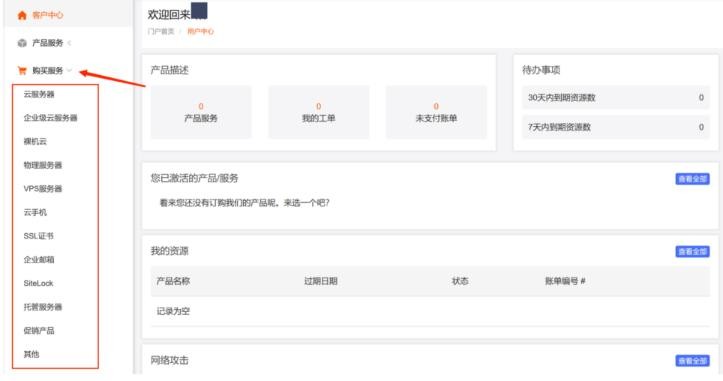
Task: Select 企业邮箱 in the purchase list
Action: pyautogui.click(x=39, y=259)
